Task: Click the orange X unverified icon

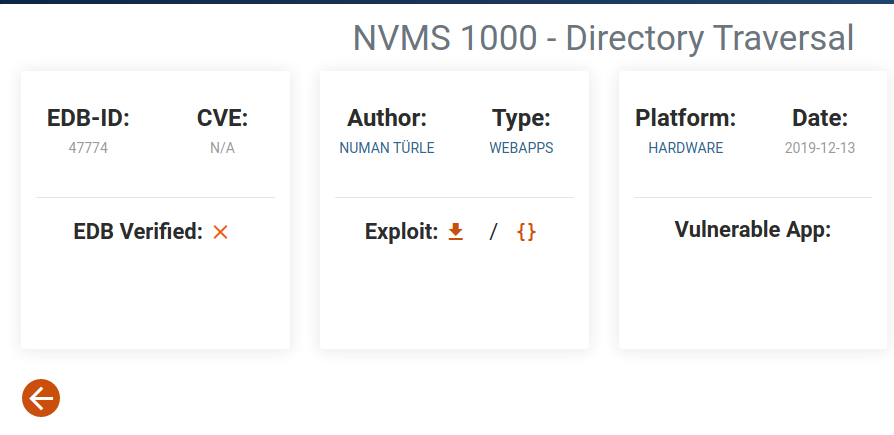Action: pyautogui.click(x=221, y=232)
